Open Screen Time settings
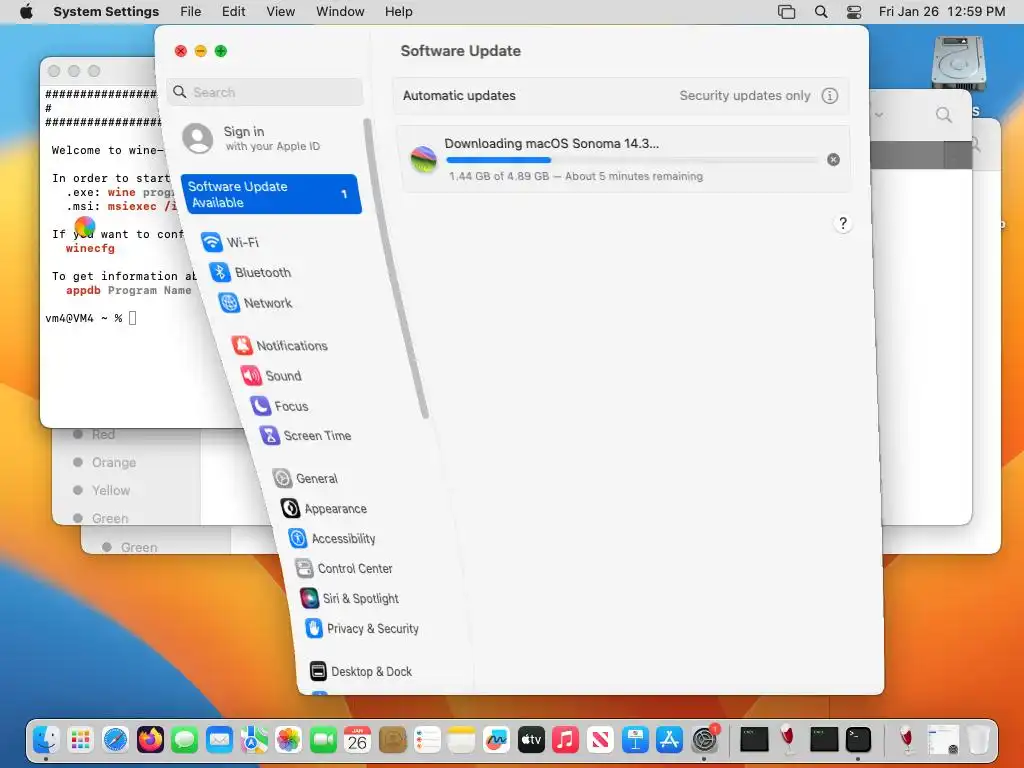This screenshot has height=768, width=1024. click(305, 436)
